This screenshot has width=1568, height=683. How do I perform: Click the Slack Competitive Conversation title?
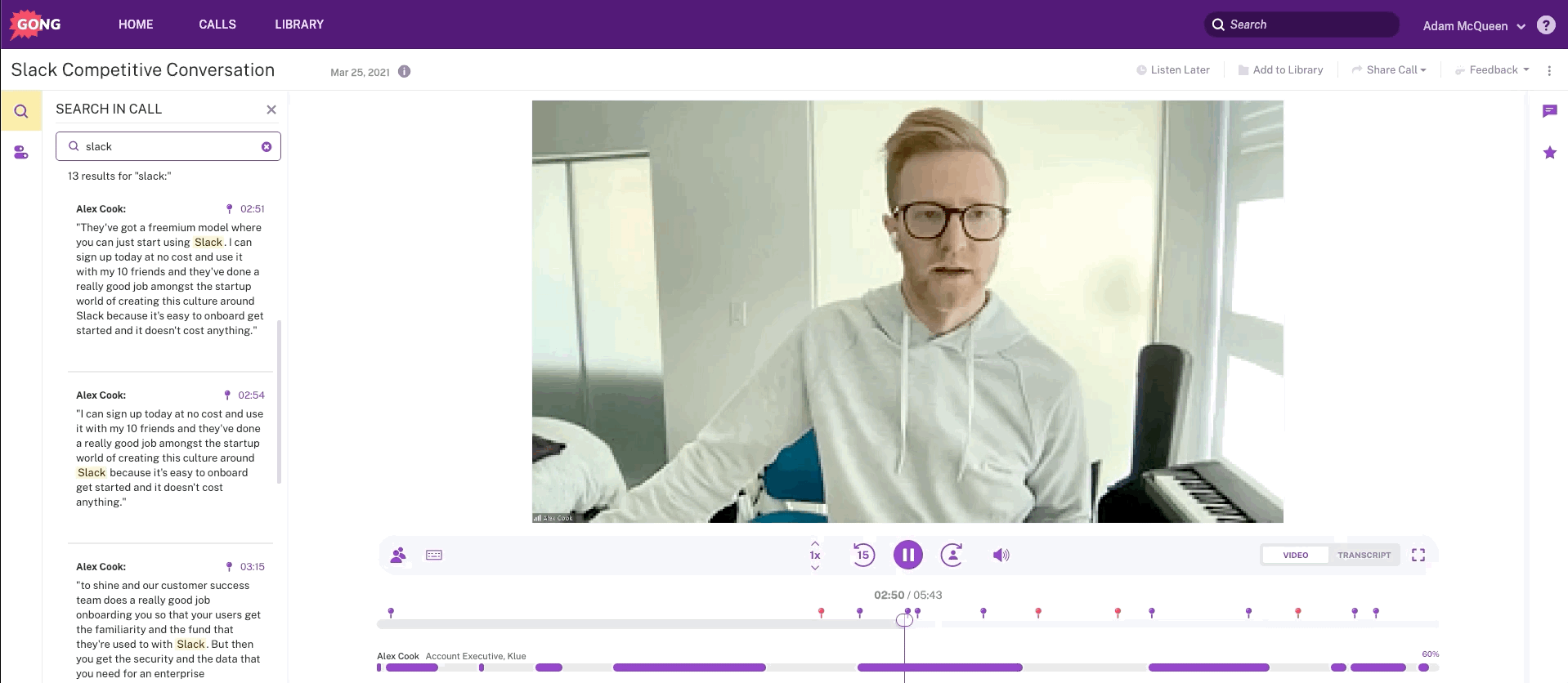point(143,70)
